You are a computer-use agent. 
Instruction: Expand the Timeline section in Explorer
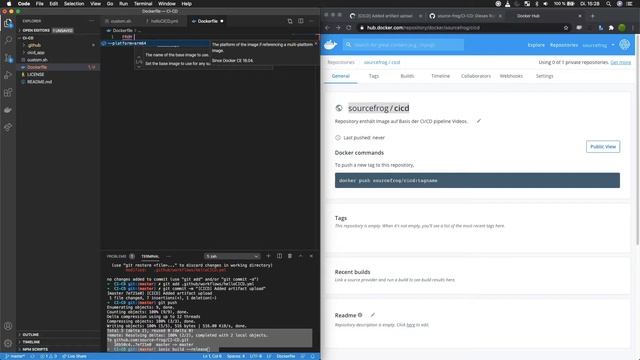pyautogui.click(x=31, y=342)
